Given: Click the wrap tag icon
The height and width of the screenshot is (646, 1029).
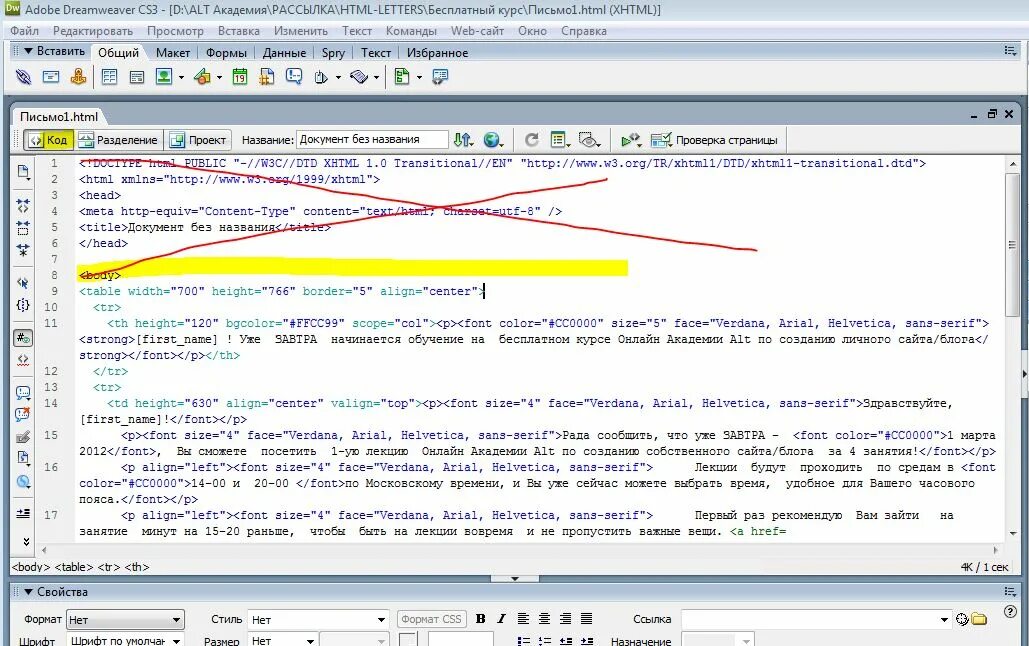Looking at the screenshot, I should point(23,437).
